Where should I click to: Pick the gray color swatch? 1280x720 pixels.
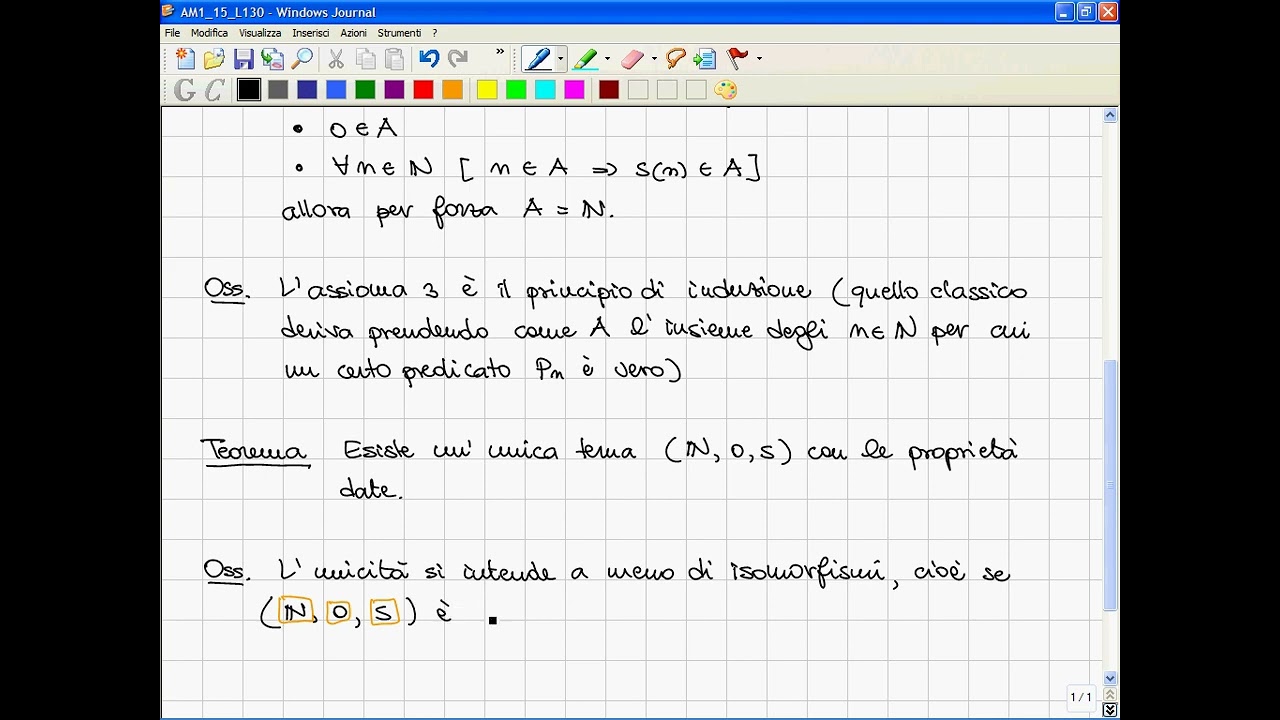click(278, 90)
